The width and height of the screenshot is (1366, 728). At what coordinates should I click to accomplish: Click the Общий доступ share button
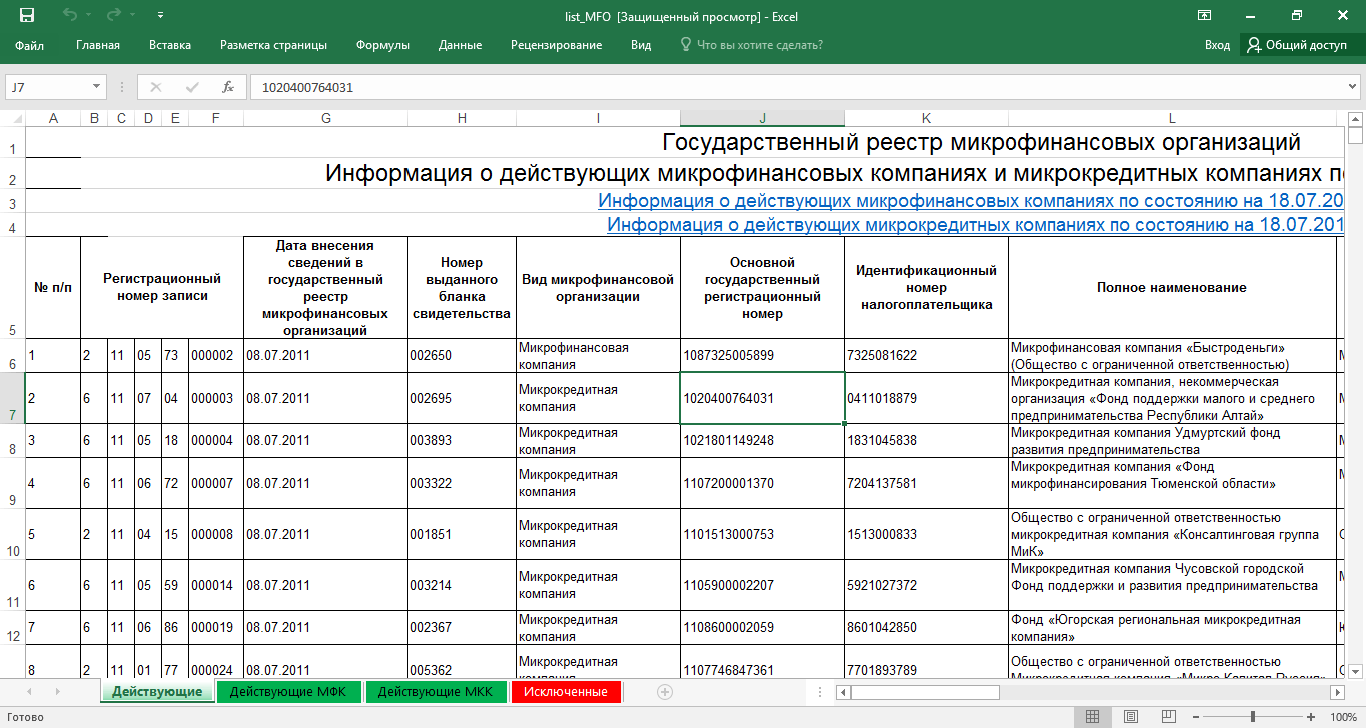[1297, 45]
